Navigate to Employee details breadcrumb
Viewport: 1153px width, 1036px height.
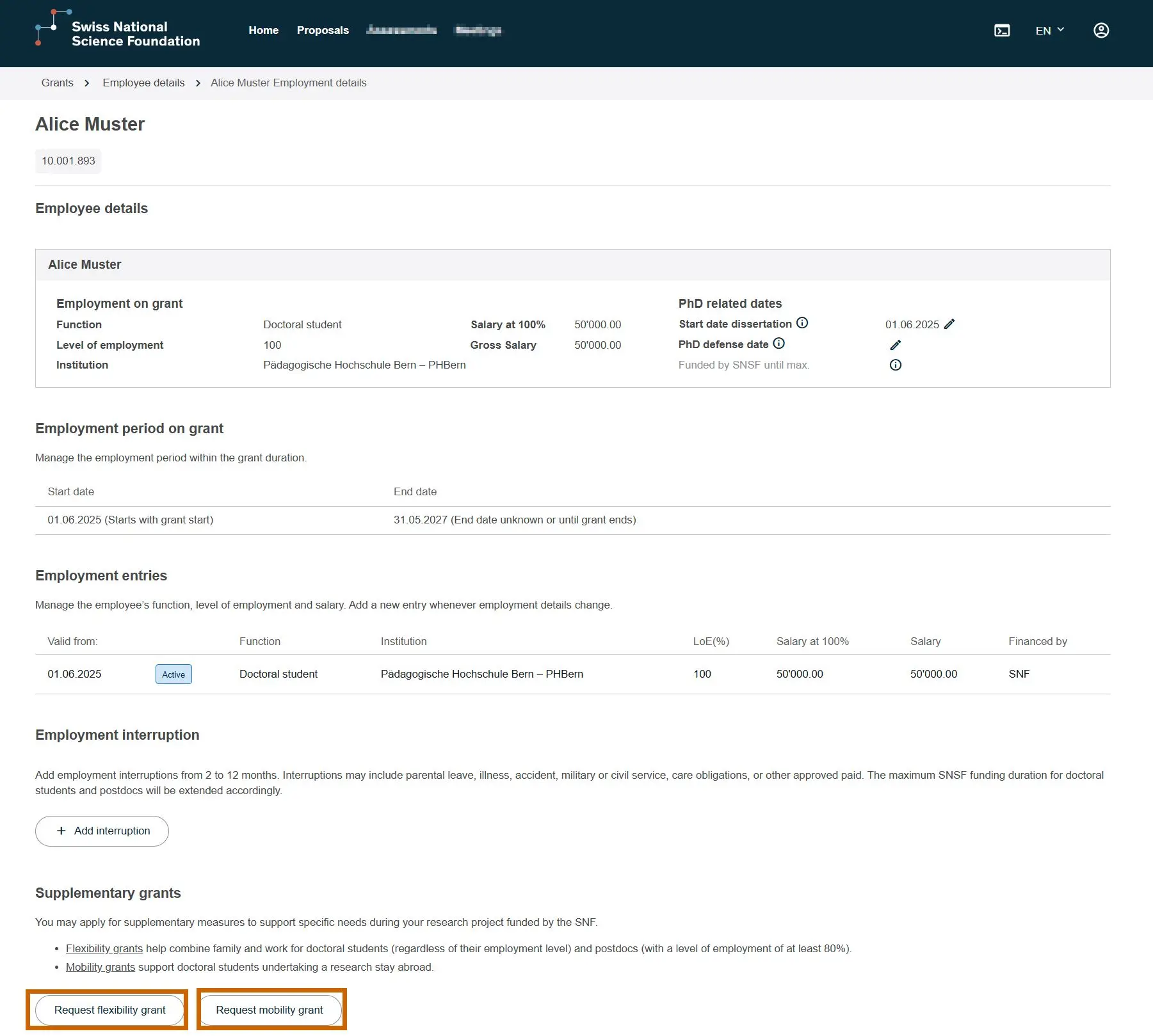point(143,83)
